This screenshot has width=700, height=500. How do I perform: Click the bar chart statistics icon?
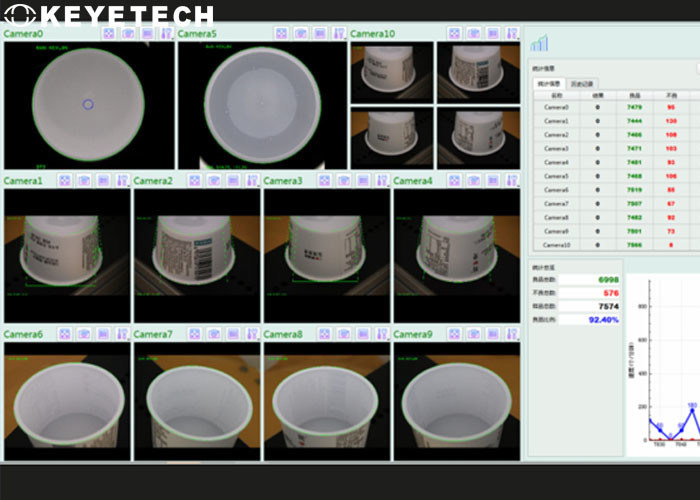coord(540,43)
